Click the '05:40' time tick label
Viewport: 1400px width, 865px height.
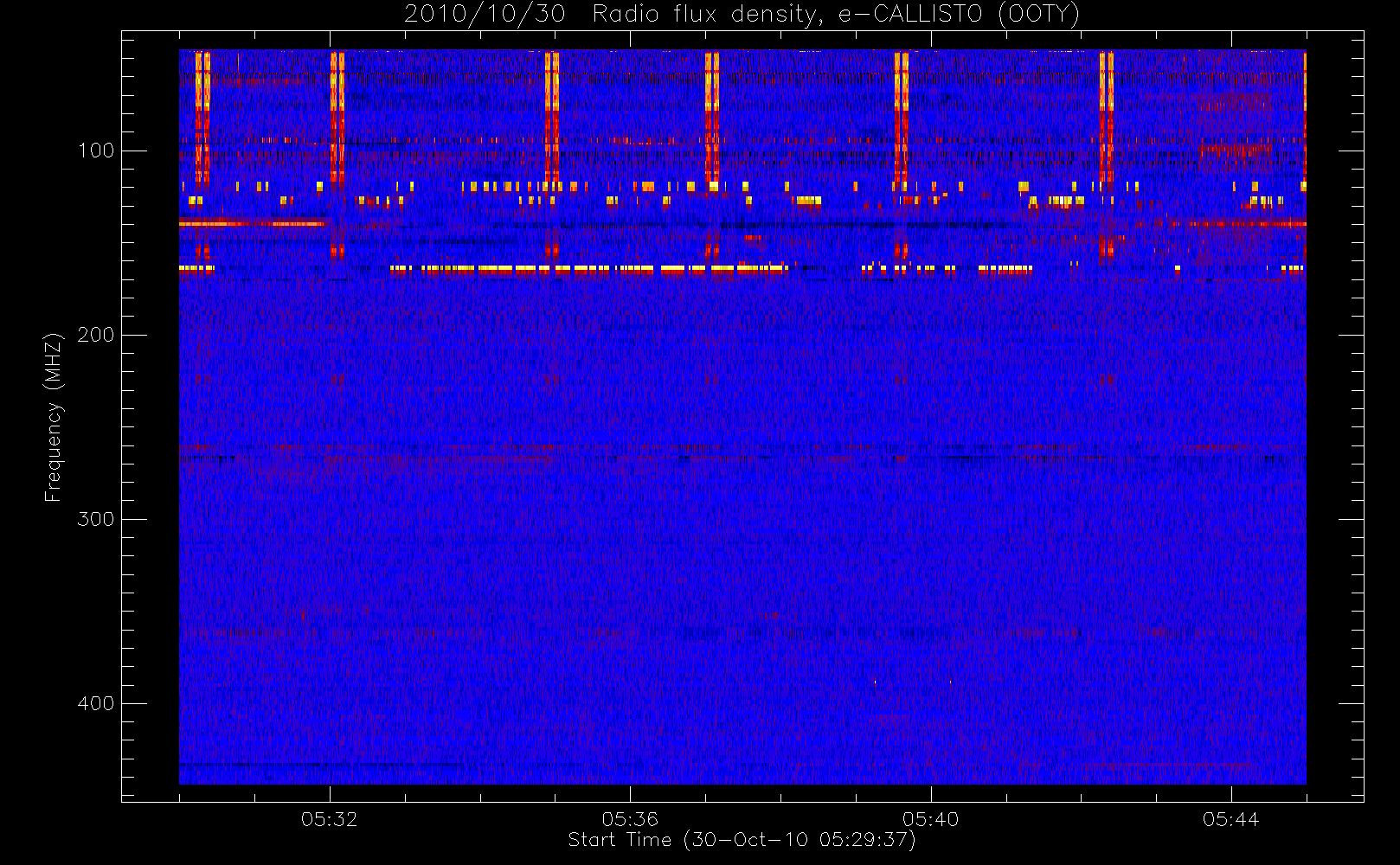(x=931, y=819)
